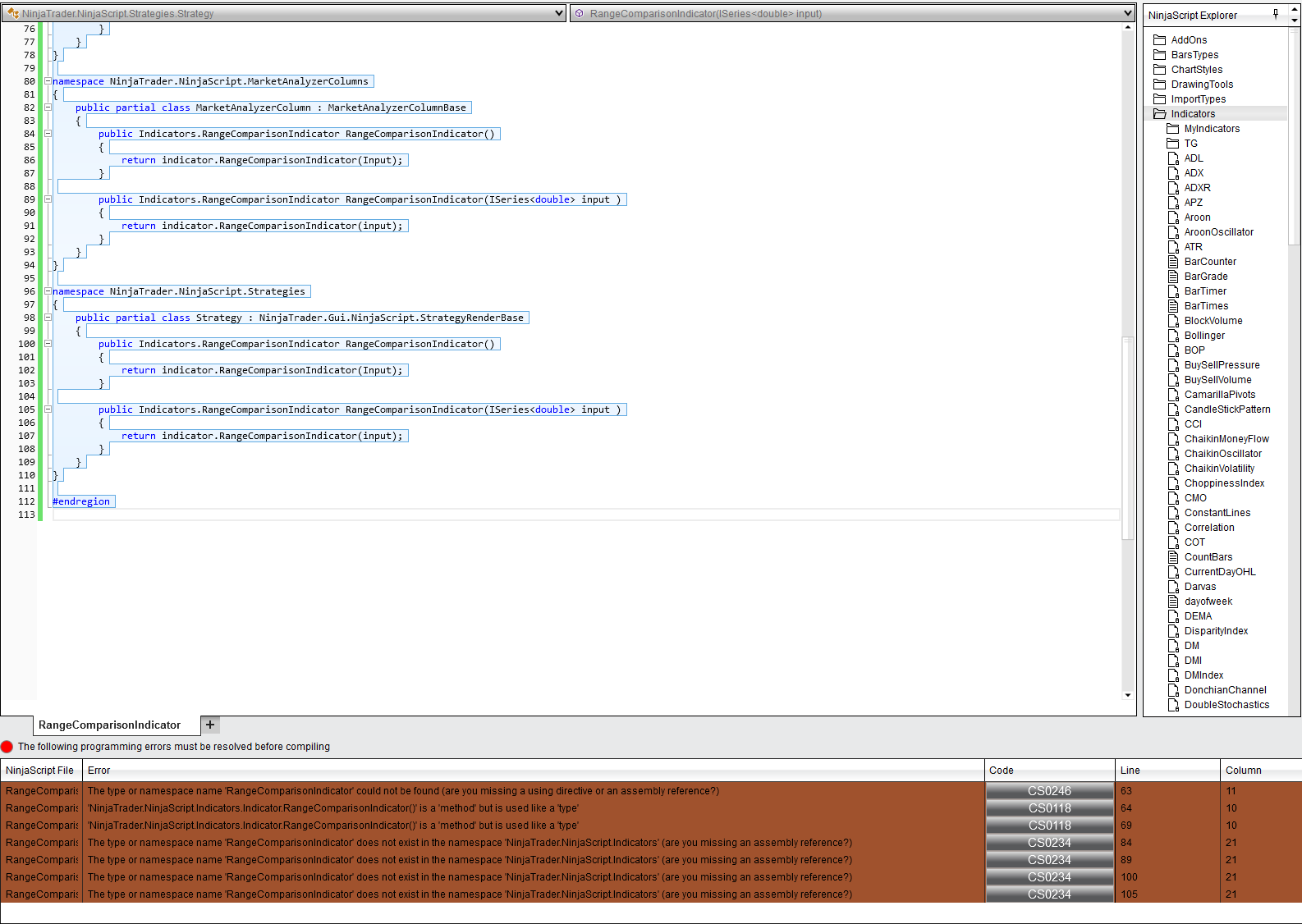Click the Bollinger script file icon
This screenshot has height=924, width=1302.
[1173, 336]
